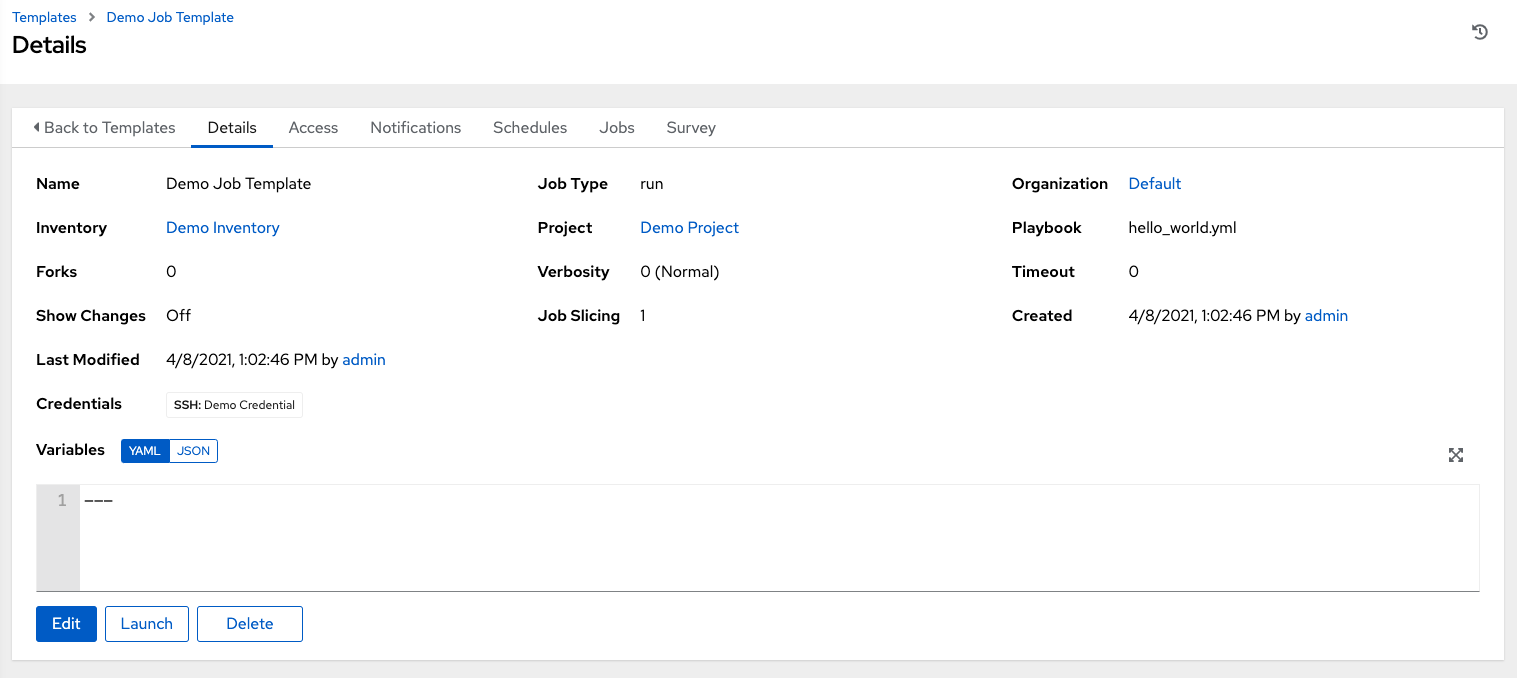Expand the Variables editor to fullscreen
The height and width of the screenshot is (678, 1517).
pyautogui.click(x=1456, y=455)
